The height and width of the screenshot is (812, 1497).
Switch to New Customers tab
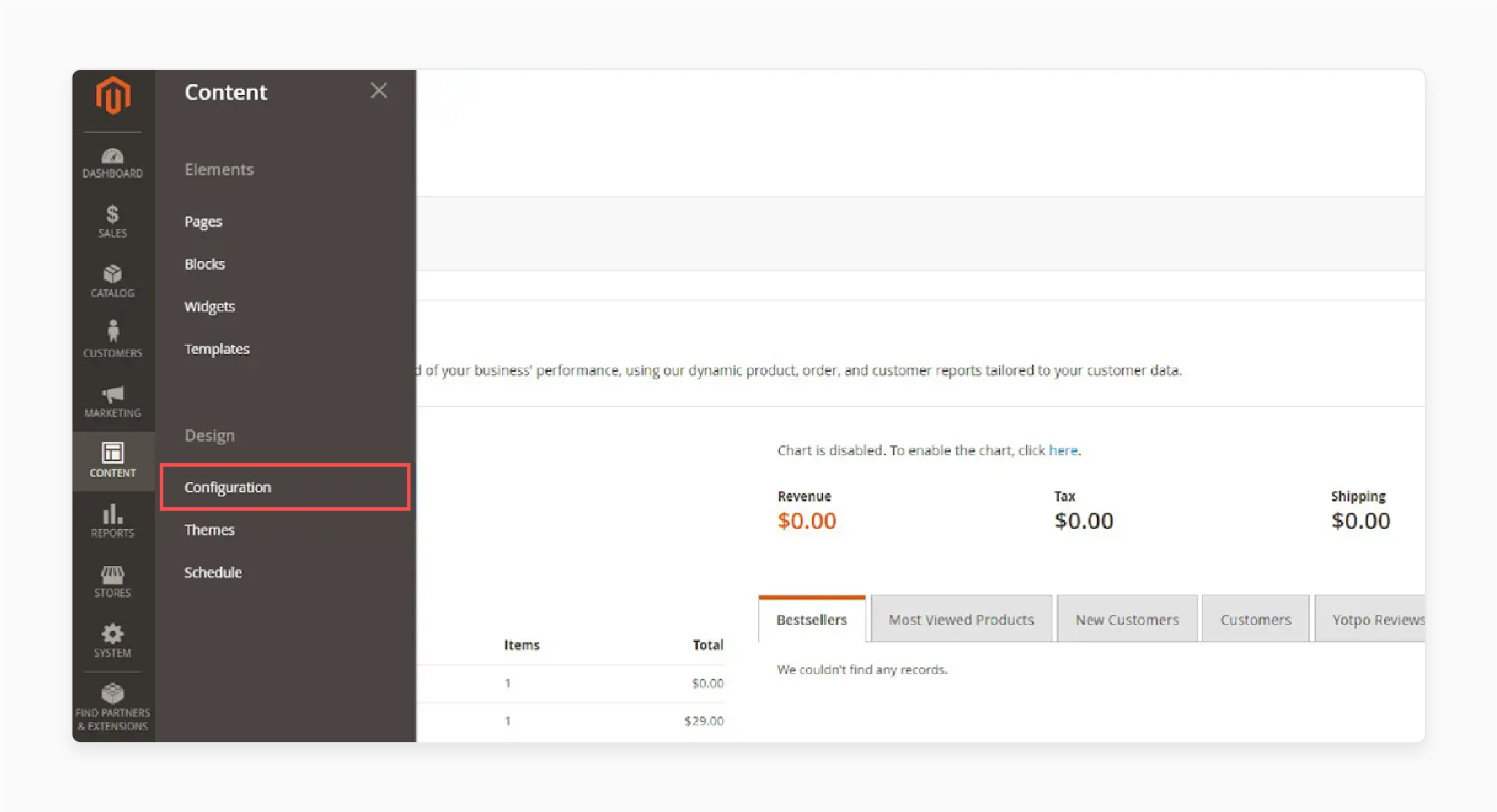coord(1127,618)
